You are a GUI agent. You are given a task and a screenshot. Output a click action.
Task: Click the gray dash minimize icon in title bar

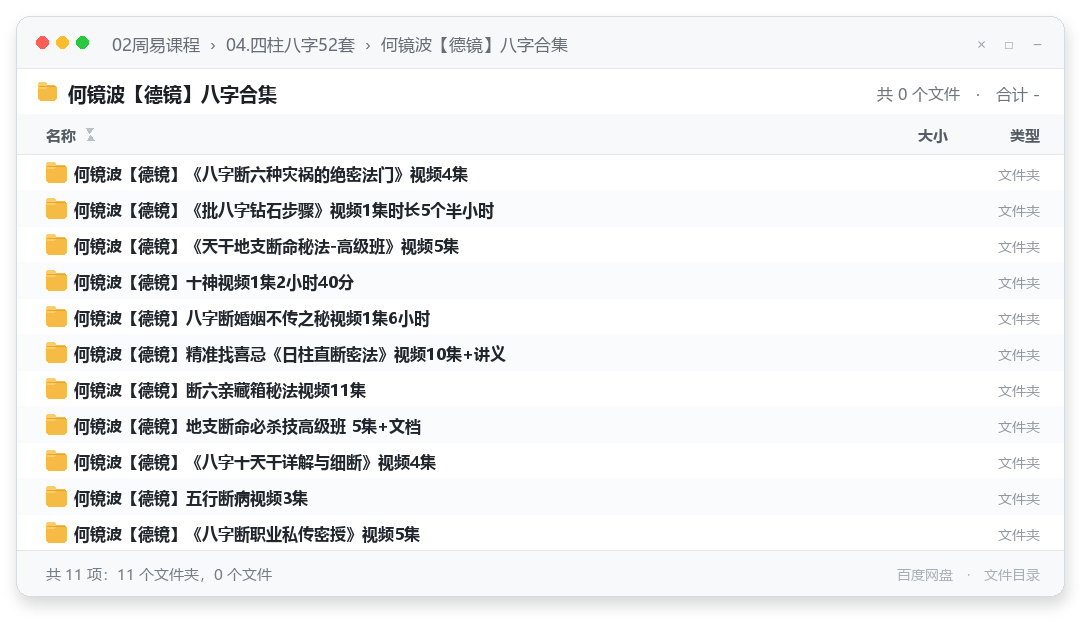[1037, 45]
